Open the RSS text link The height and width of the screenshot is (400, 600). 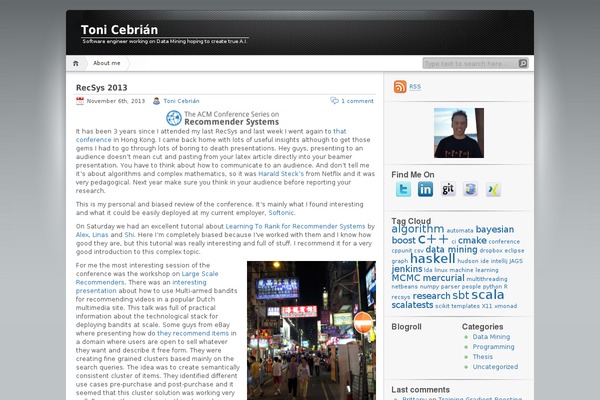(x=415, y=87)
